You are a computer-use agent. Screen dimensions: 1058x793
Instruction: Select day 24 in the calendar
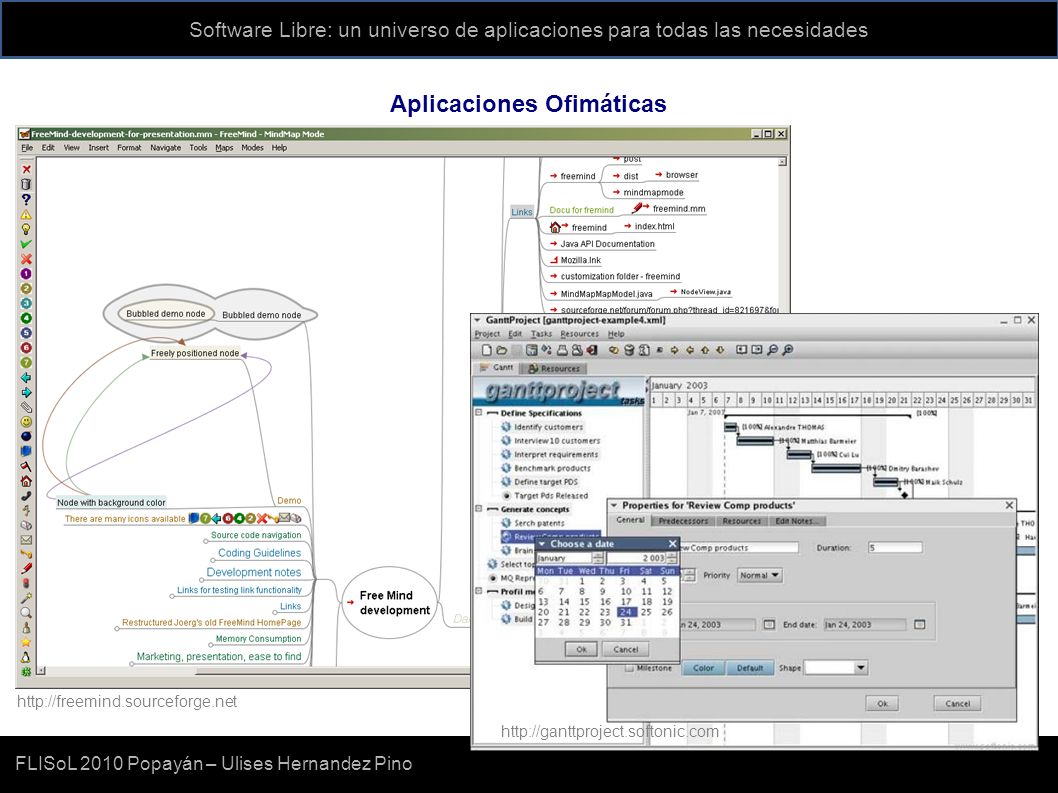[626, 612]
